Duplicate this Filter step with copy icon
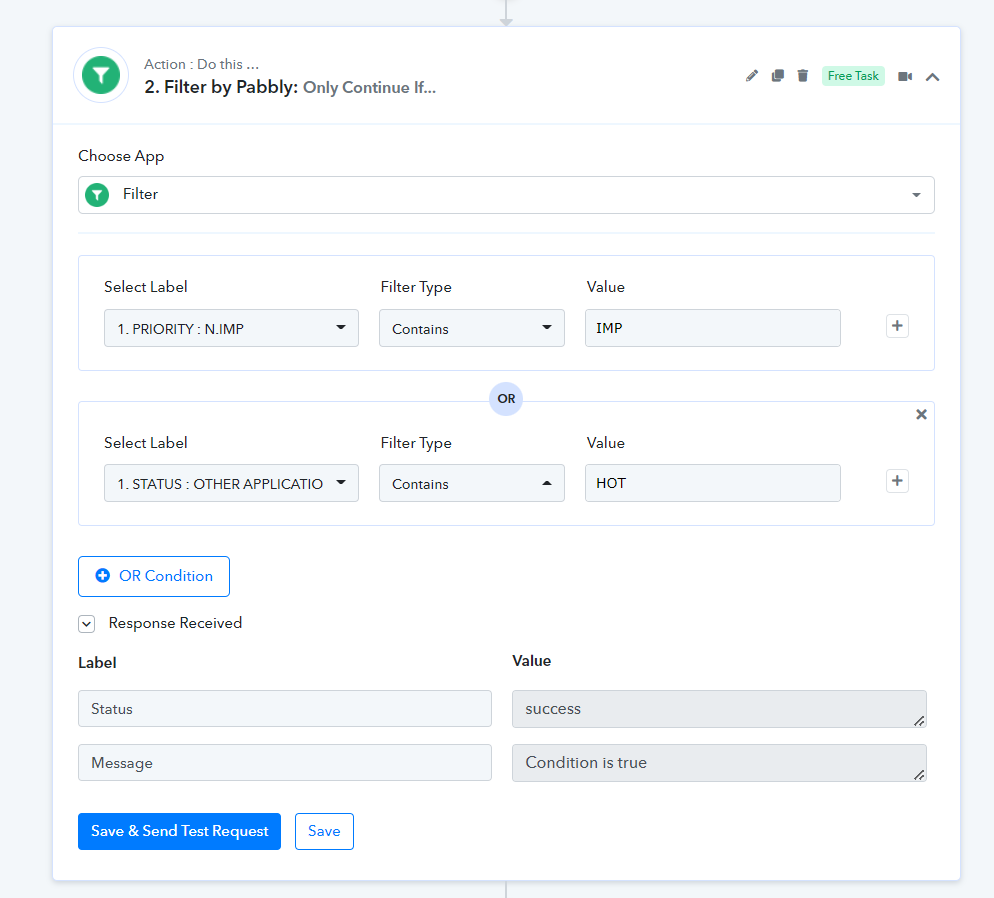Image resolution: width=994 pixels, height=898 pixels. pos(778,76)
